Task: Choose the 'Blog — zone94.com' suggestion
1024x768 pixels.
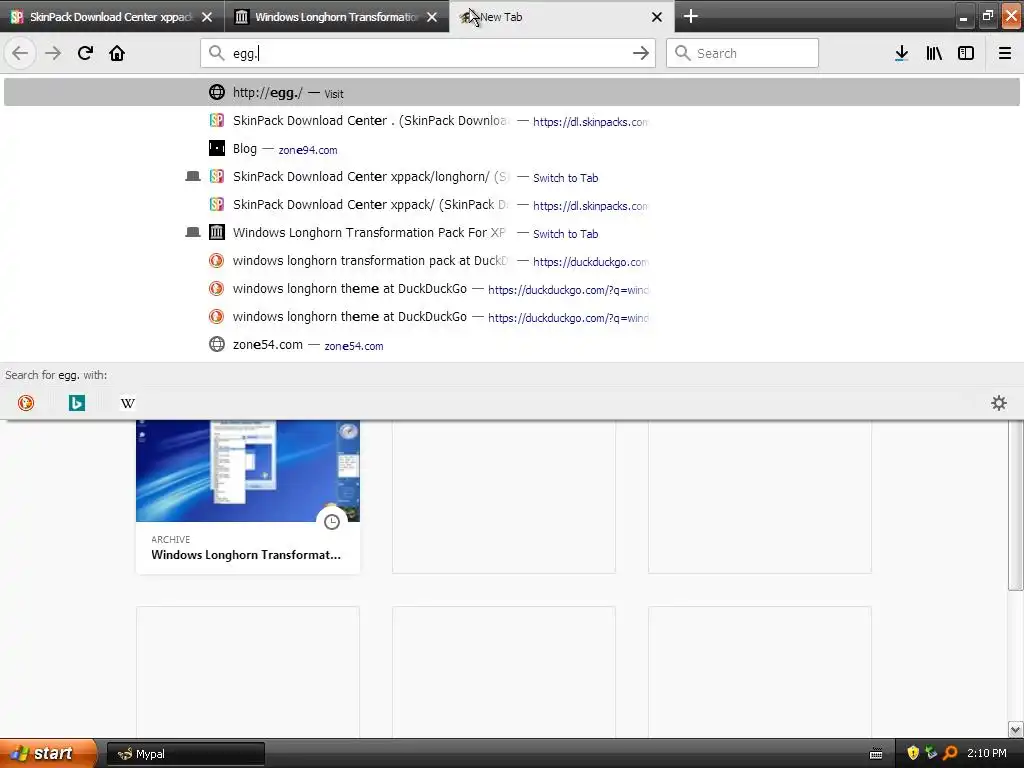Action: click(x=512, y=148)
